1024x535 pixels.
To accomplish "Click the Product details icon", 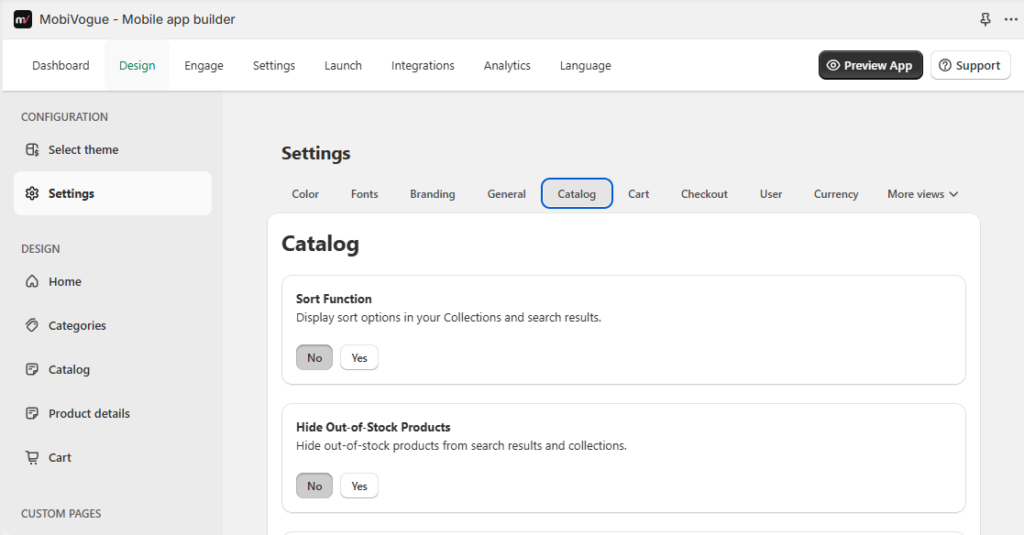I will click(x=32, y=413).
